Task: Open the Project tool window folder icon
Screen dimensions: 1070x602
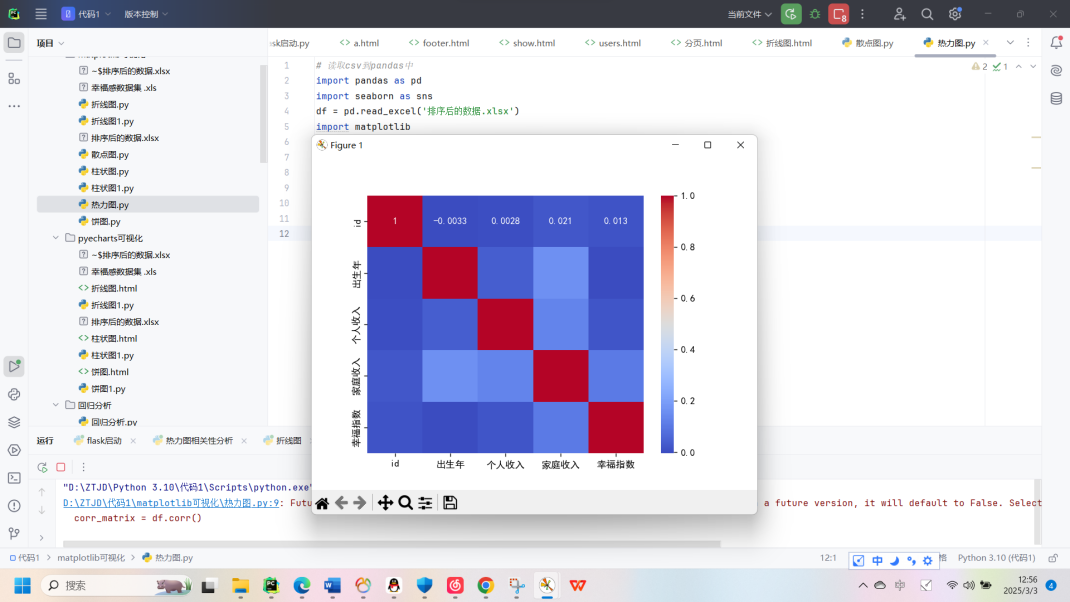Action: [x=14, y=43]
